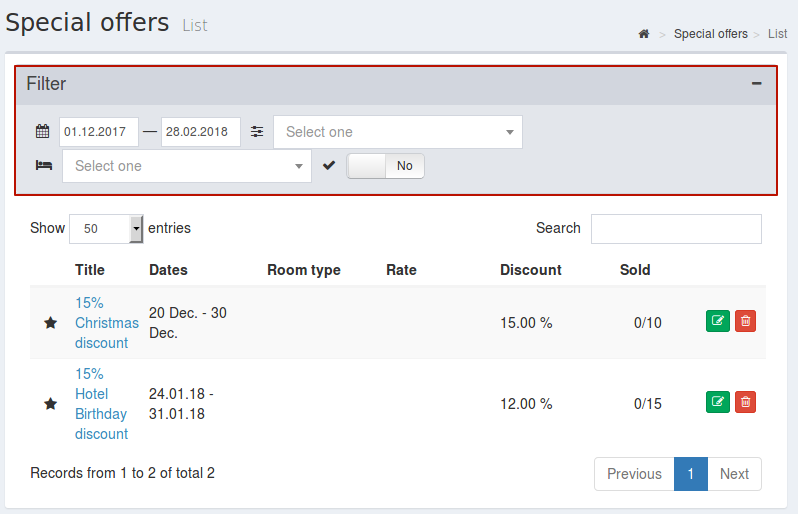Click the Search input field
Viewport: 798px width, 514px height.
click(676, 229)
